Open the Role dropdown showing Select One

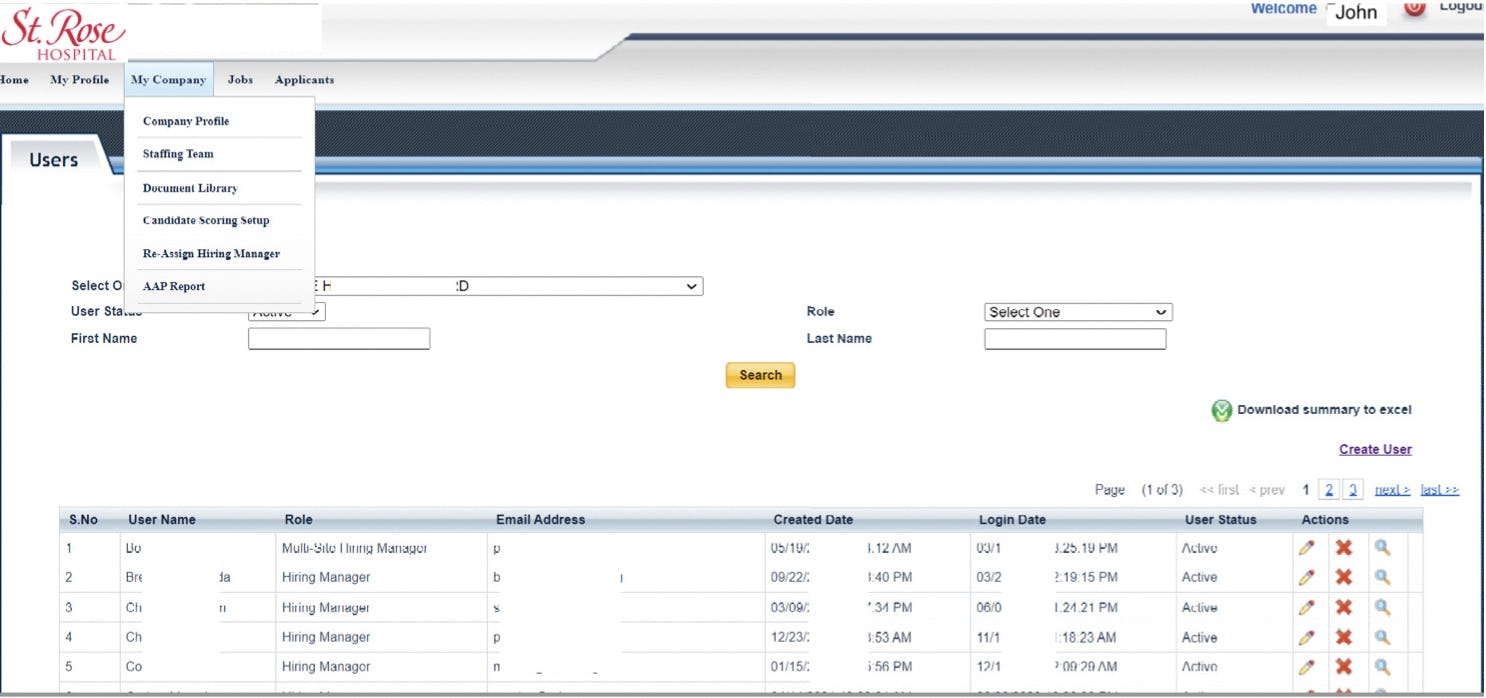pyautogui.click(x=1075, y=311)
